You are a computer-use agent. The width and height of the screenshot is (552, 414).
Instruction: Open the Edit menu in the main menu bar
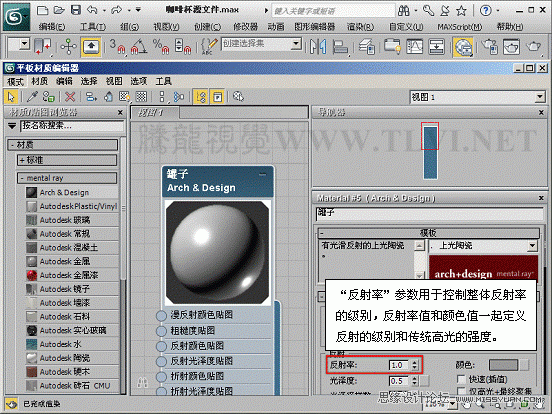[52, 27]
